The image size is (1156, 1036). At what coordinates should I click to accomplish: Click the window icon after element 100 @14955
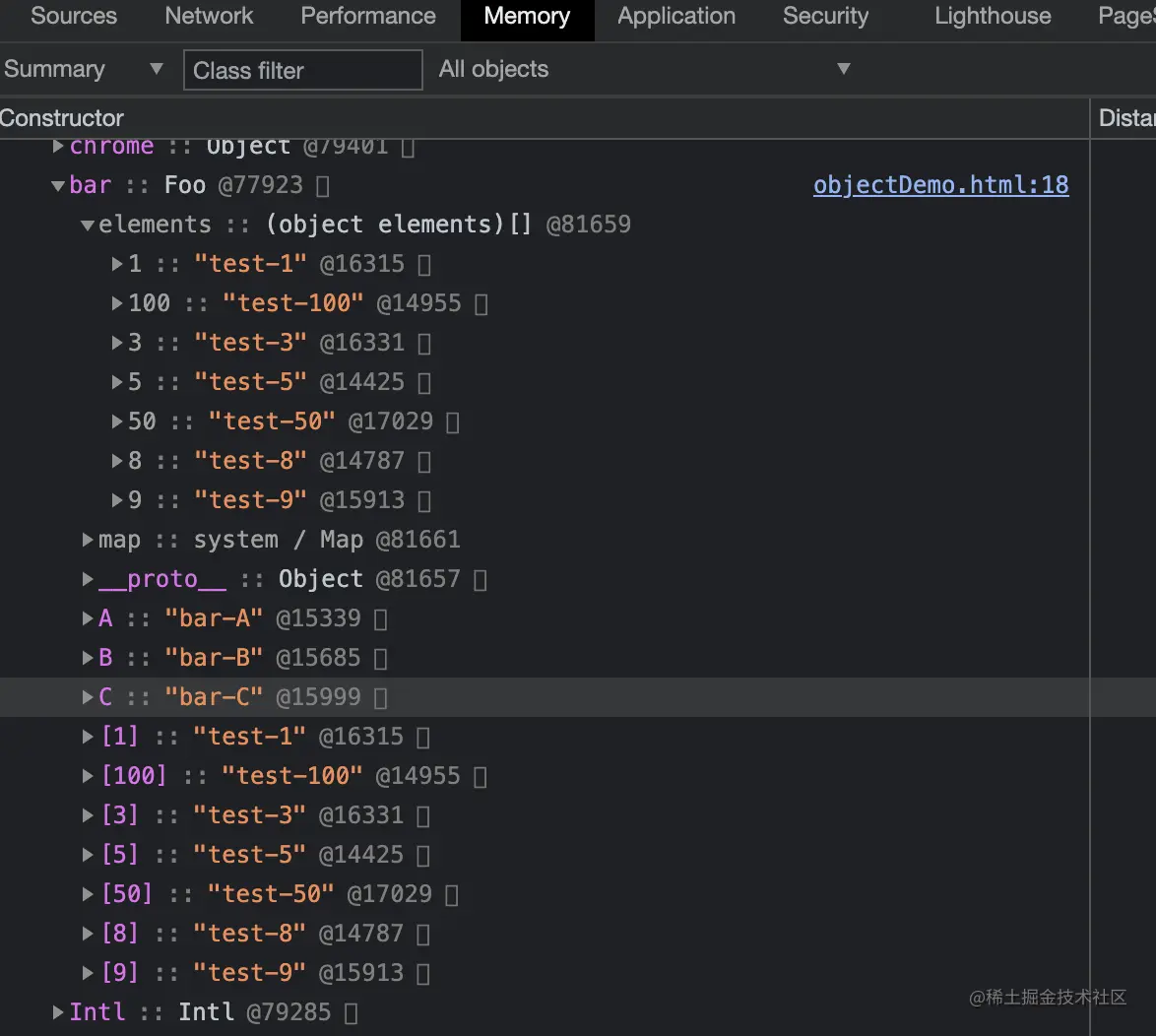point(481,303)
